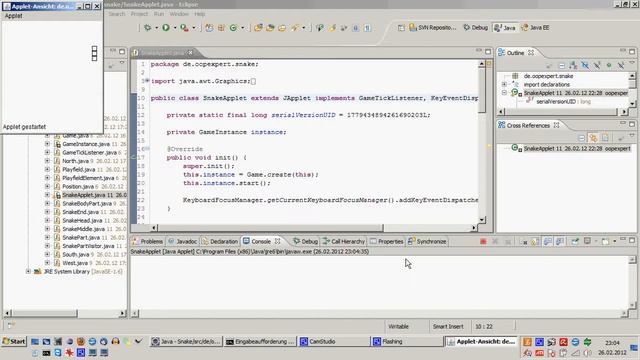Expand SnakeHead.java in the package tree
The width and height of the screenshot is (640, 360).
click(47, 220)
